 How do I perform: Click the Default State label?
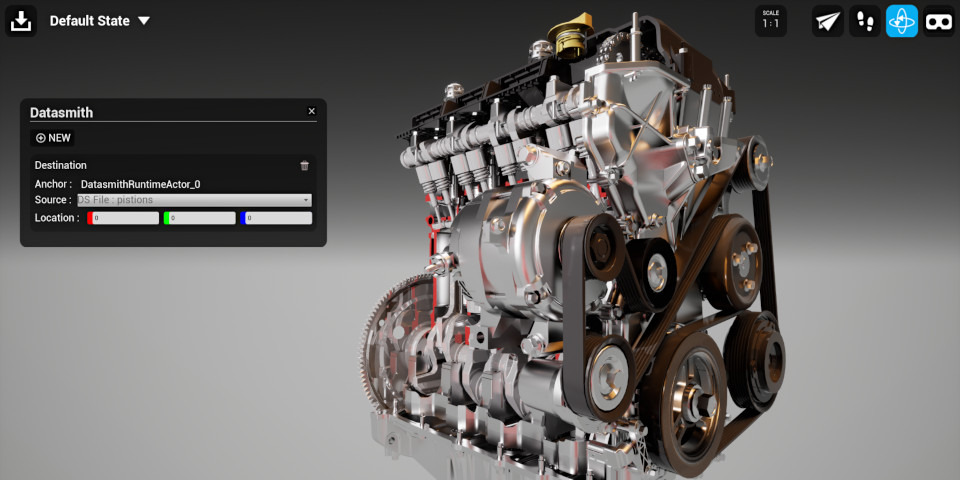pos(89,21)
